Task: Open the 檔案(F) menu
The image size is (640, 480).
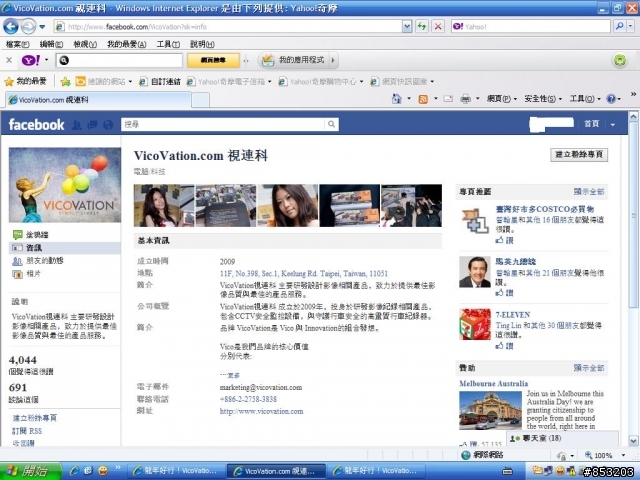Action: pos(18,44)
